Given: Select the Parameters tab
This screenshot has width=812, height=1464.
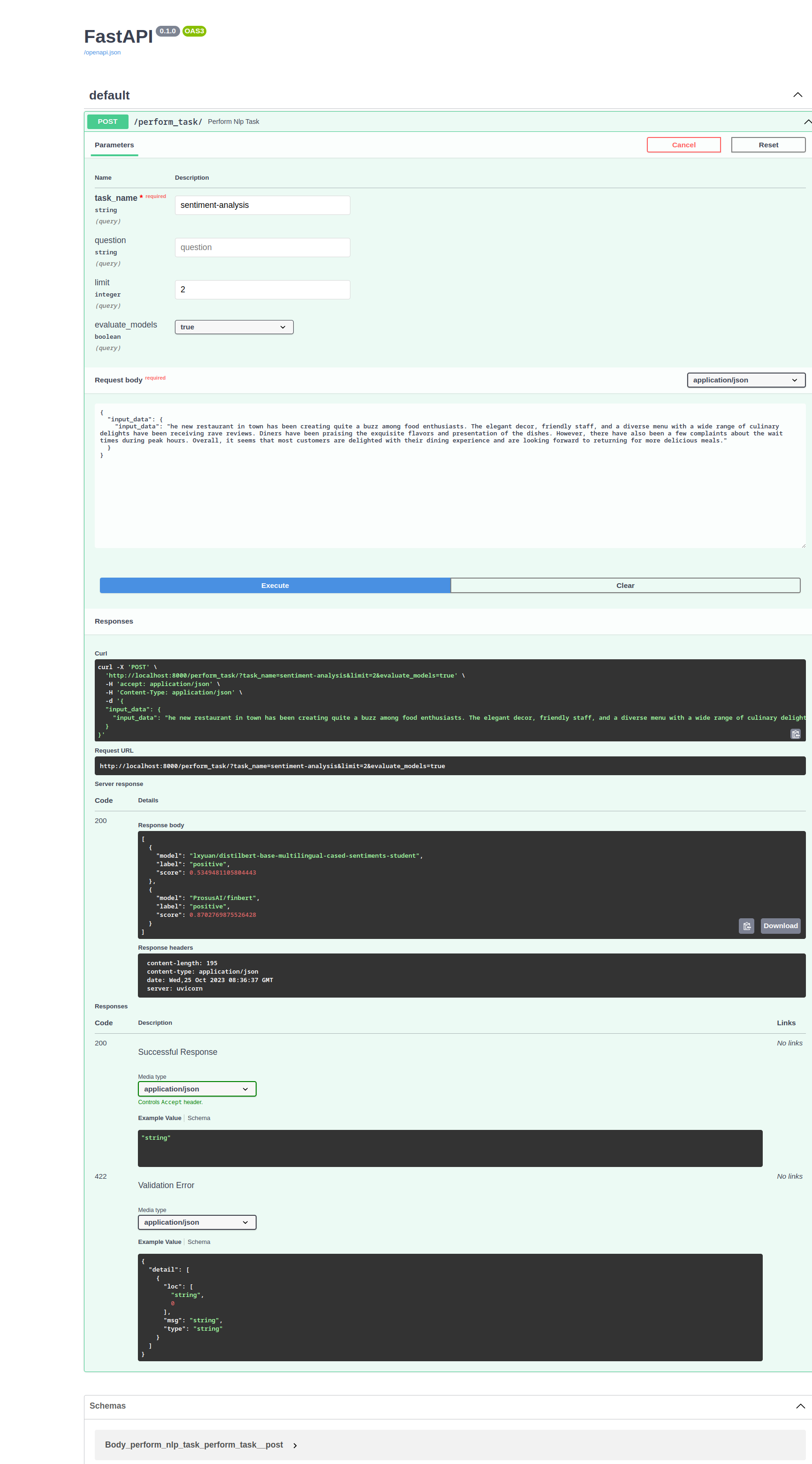Looking at the screenshot, I should [x=114, y=145].
